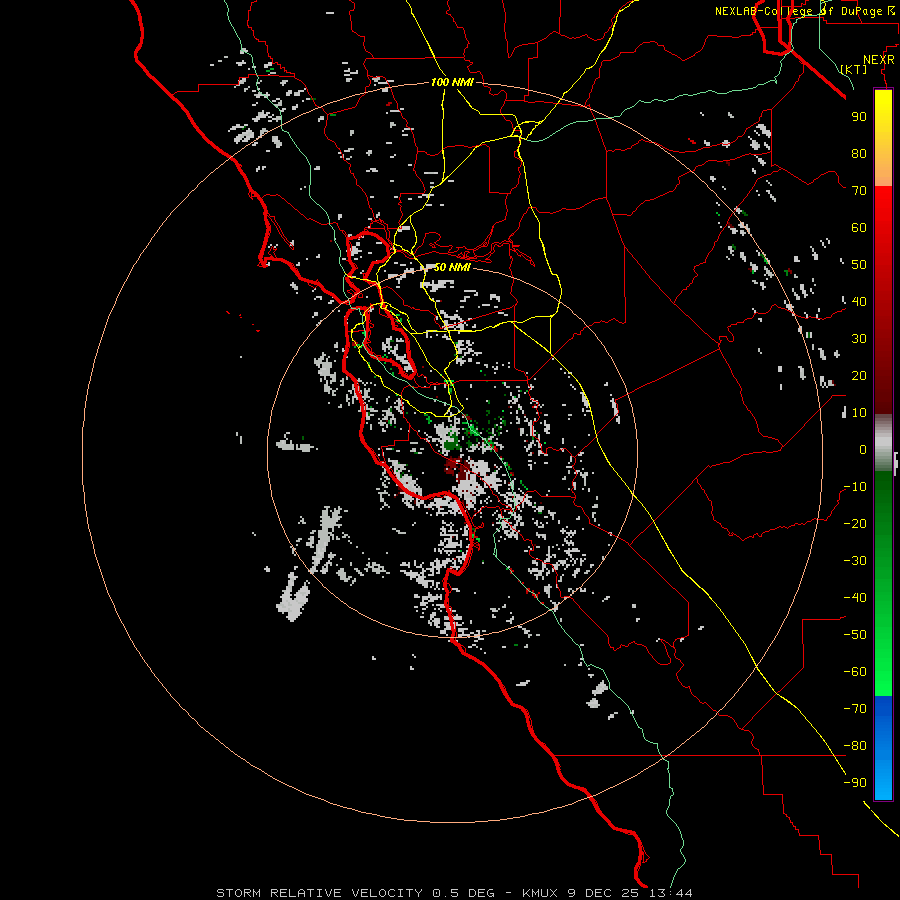This screenshot has height=900, width=900.
Task: Click the 9 DEC 25 date text
Action: (604, 893)
